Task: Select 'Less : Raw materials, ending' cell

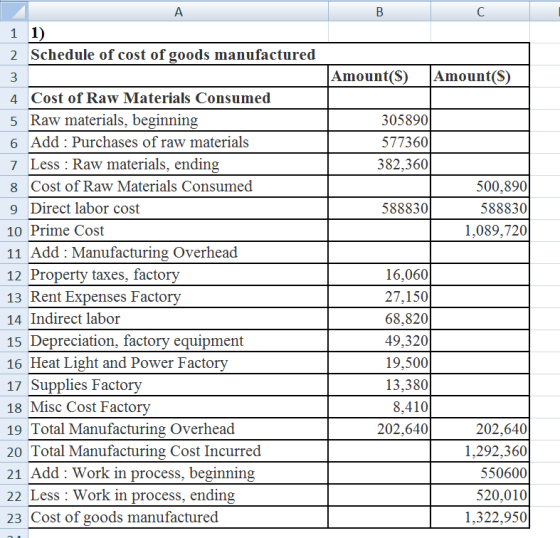Action: (x=178, y=164)
